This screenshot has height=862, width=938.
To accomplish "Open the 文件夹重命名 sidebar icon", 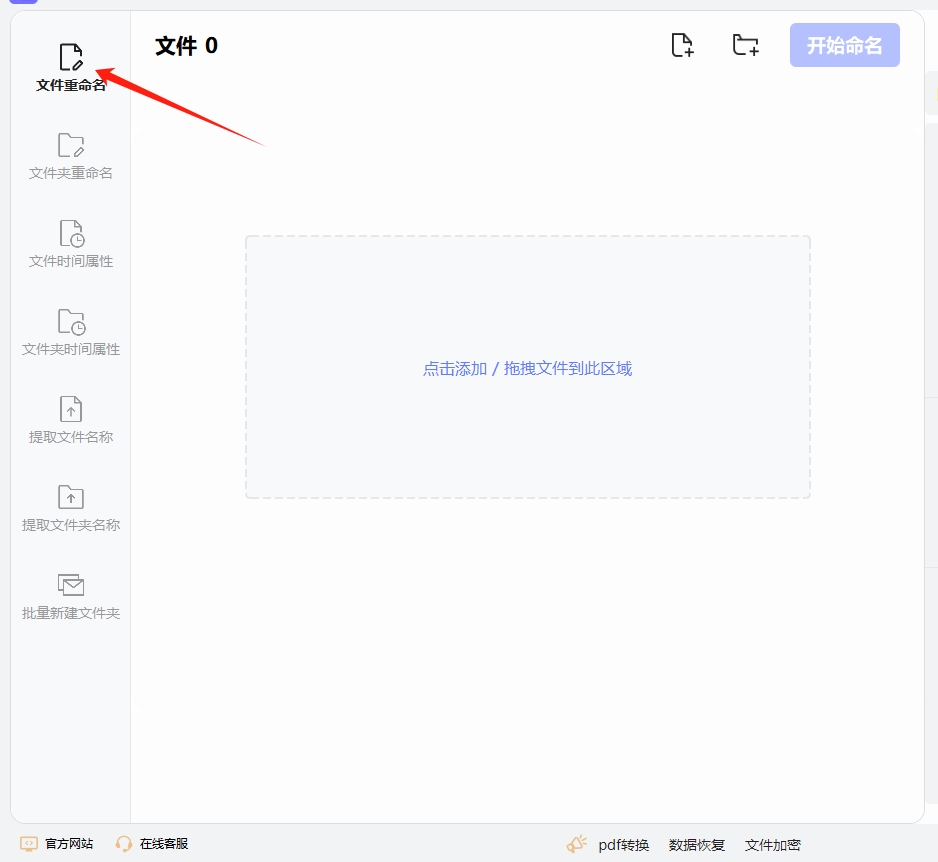I will [71, 145].
